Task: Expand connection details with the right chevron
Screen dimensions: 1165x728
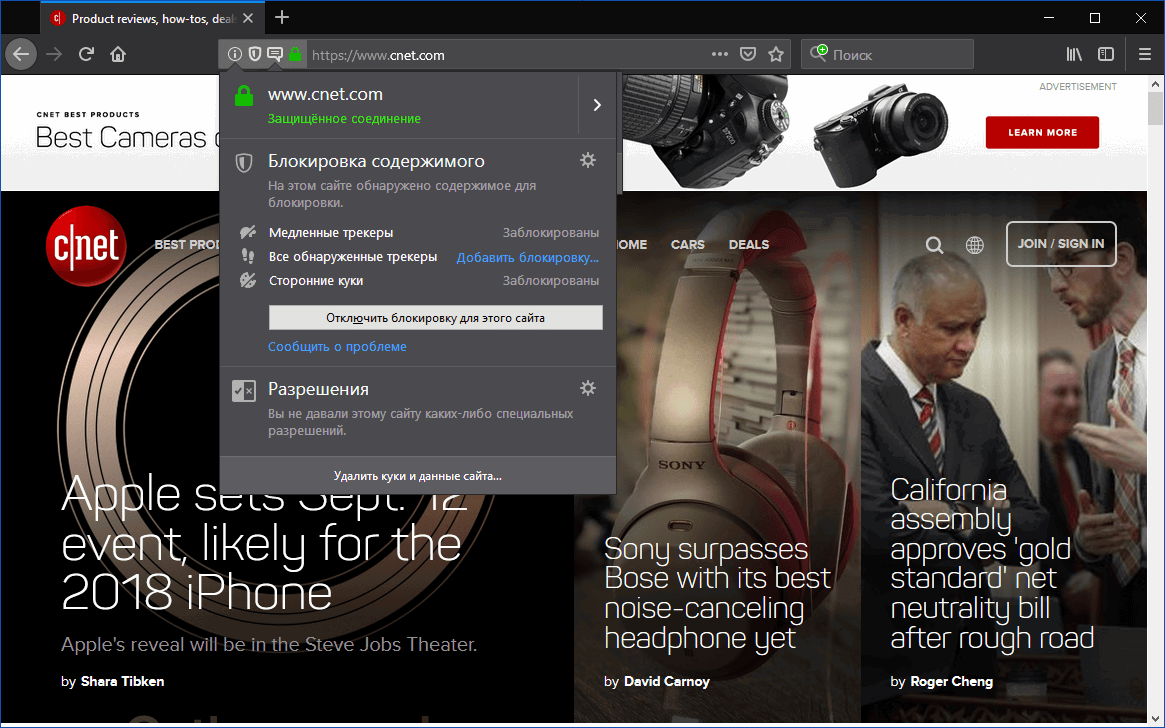Action: pyautogui.click(x=597, y=105)
